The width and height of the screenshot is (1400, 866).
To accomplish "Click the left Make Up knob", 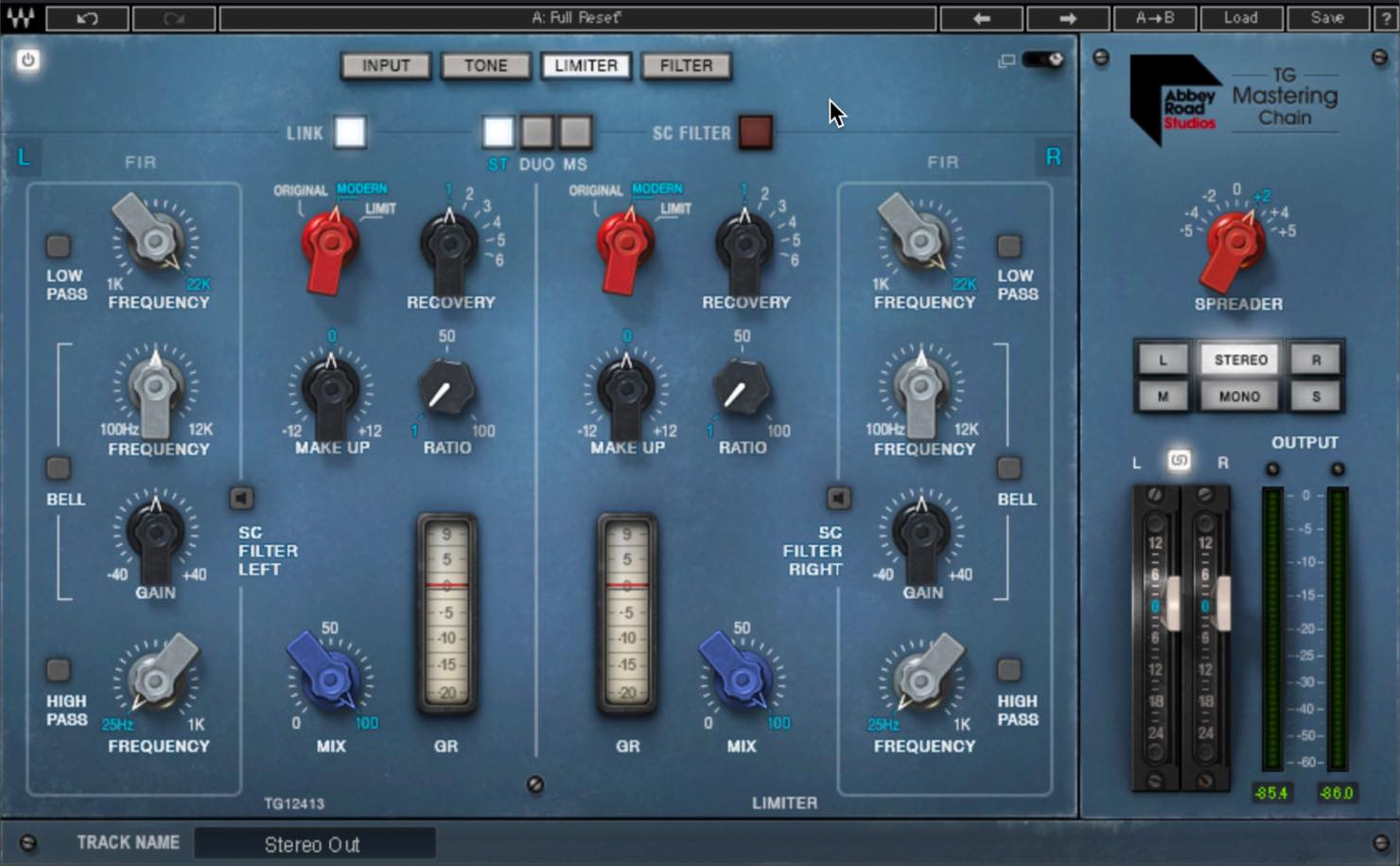I will click(330, 390).
